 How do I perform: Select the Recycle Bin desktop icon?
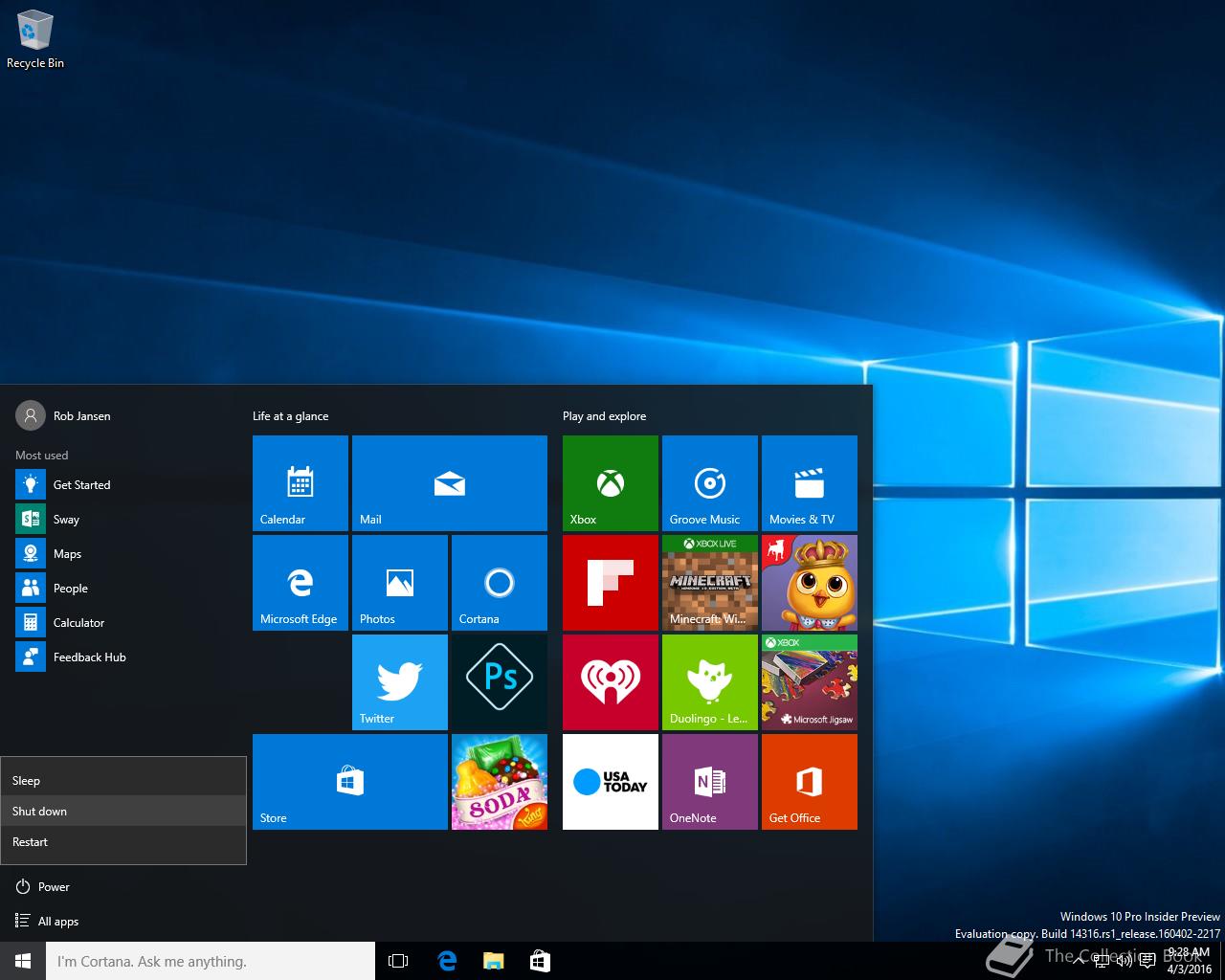(35, 39)
